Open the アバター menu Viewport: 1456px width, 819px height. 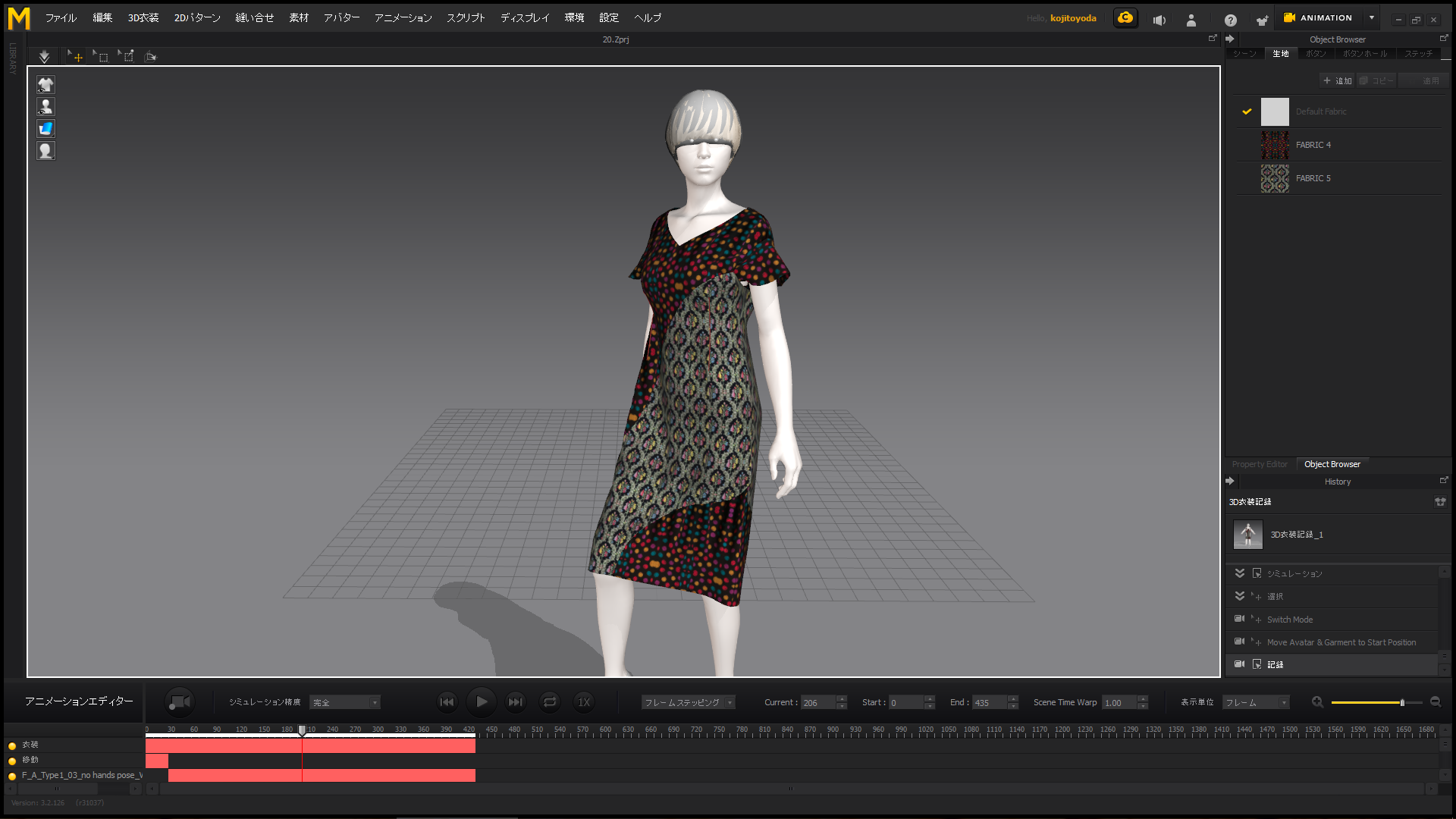coord(341,17)
